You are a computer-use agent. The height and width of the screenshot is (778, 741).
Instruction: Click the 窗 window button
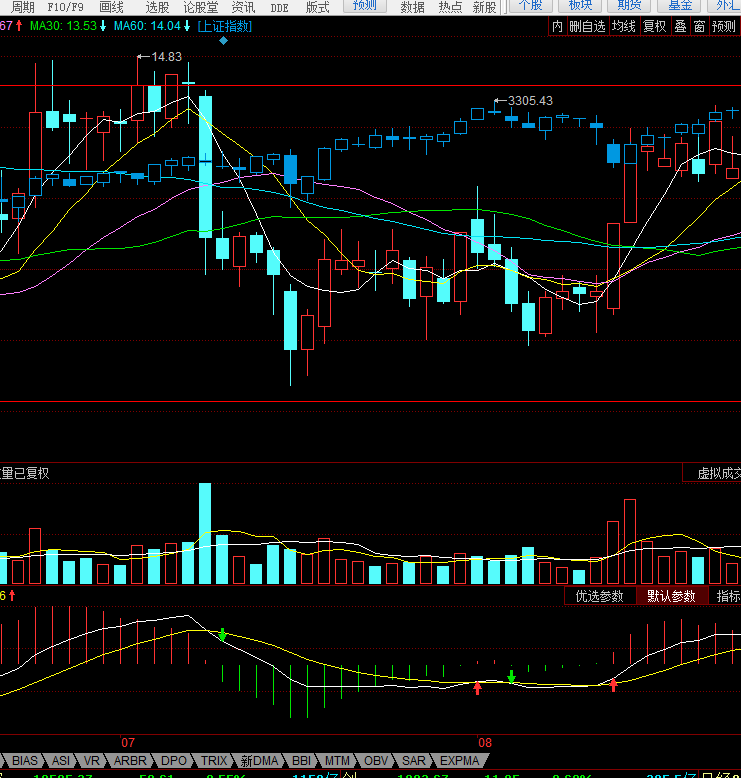699,26
